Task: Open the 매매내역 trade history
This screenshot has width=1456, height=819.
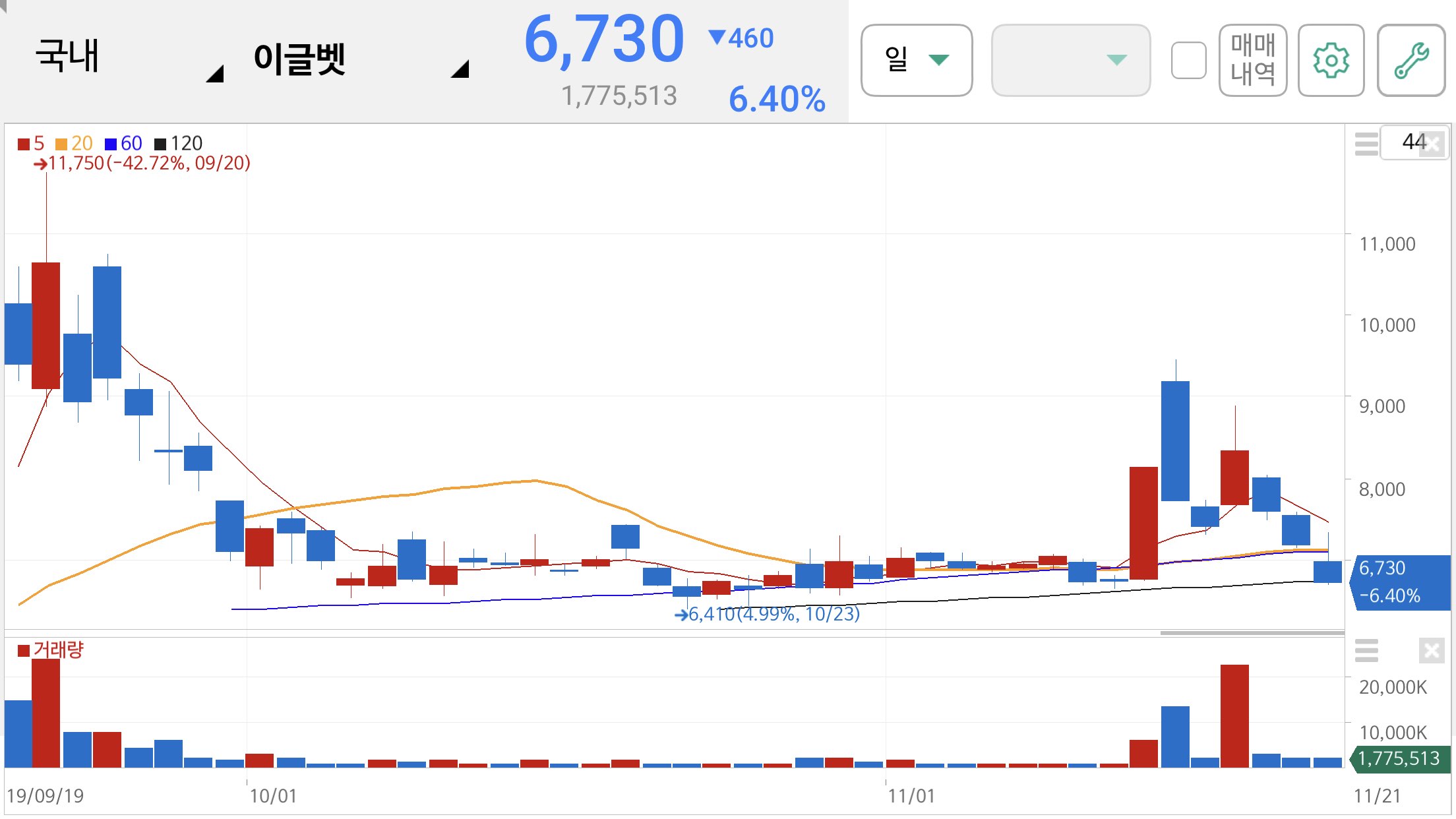Action: (x=1253, y=60)
